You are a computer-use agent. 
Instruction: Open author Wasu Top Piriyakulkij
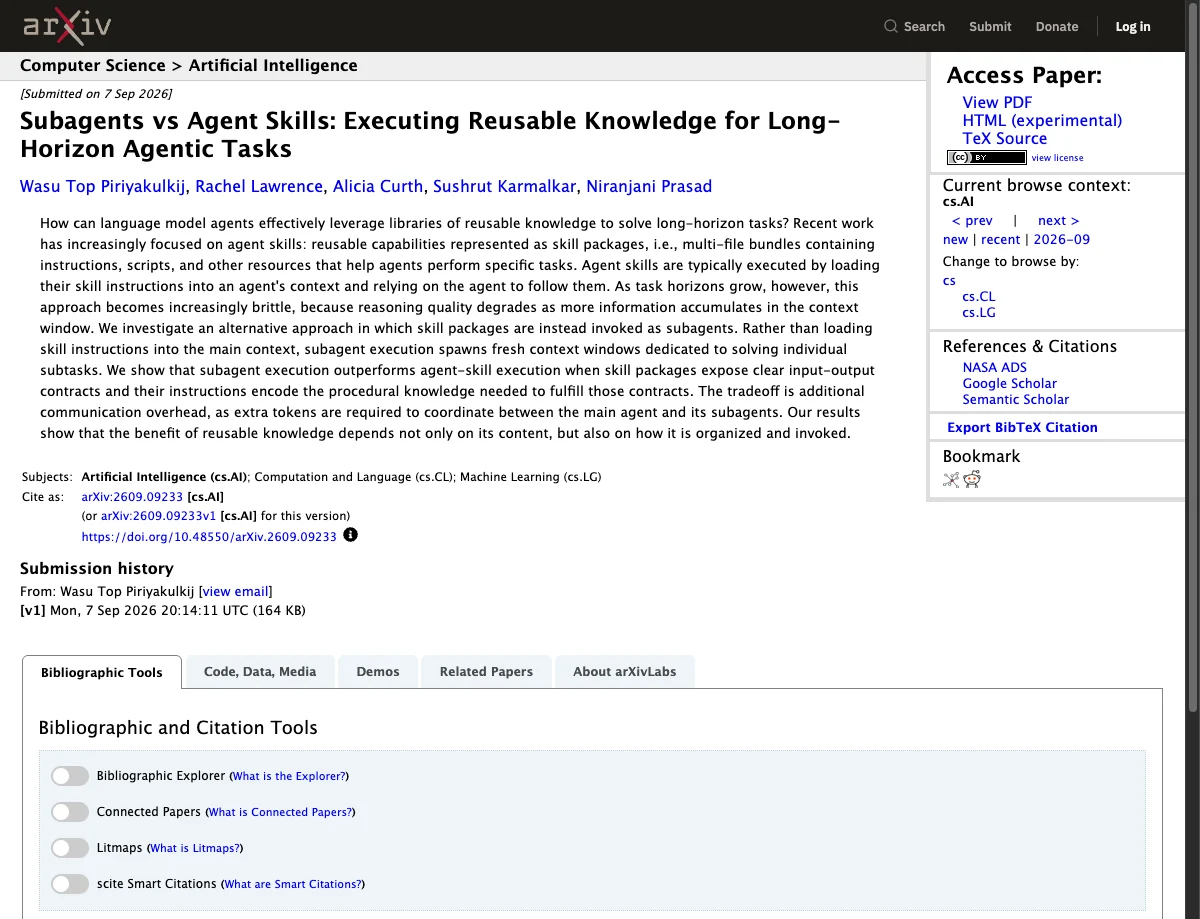pos(103,186)
